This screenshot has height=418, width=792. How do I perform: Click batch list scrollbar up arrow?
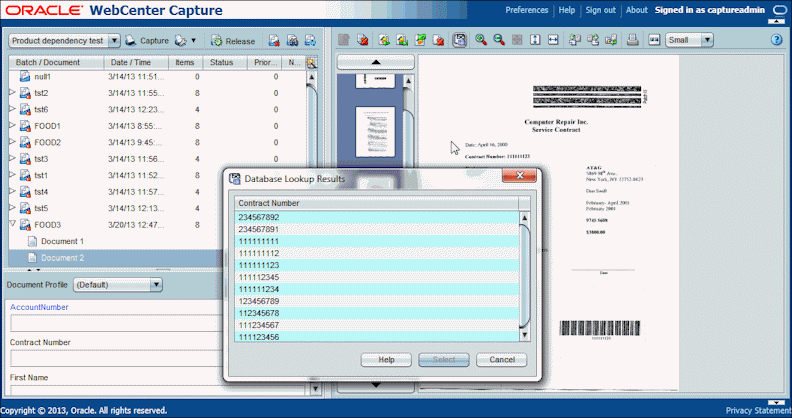(x=312, y=77)
